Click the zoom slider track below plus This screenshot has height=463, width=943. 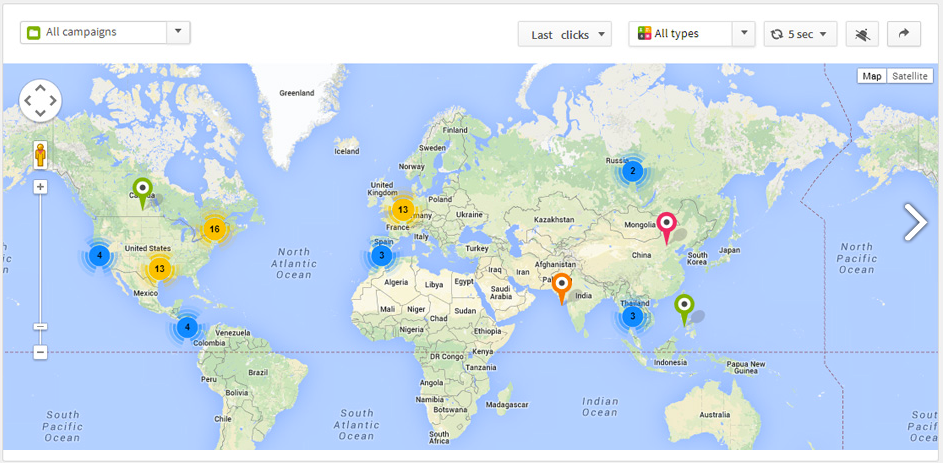[40, 257]
